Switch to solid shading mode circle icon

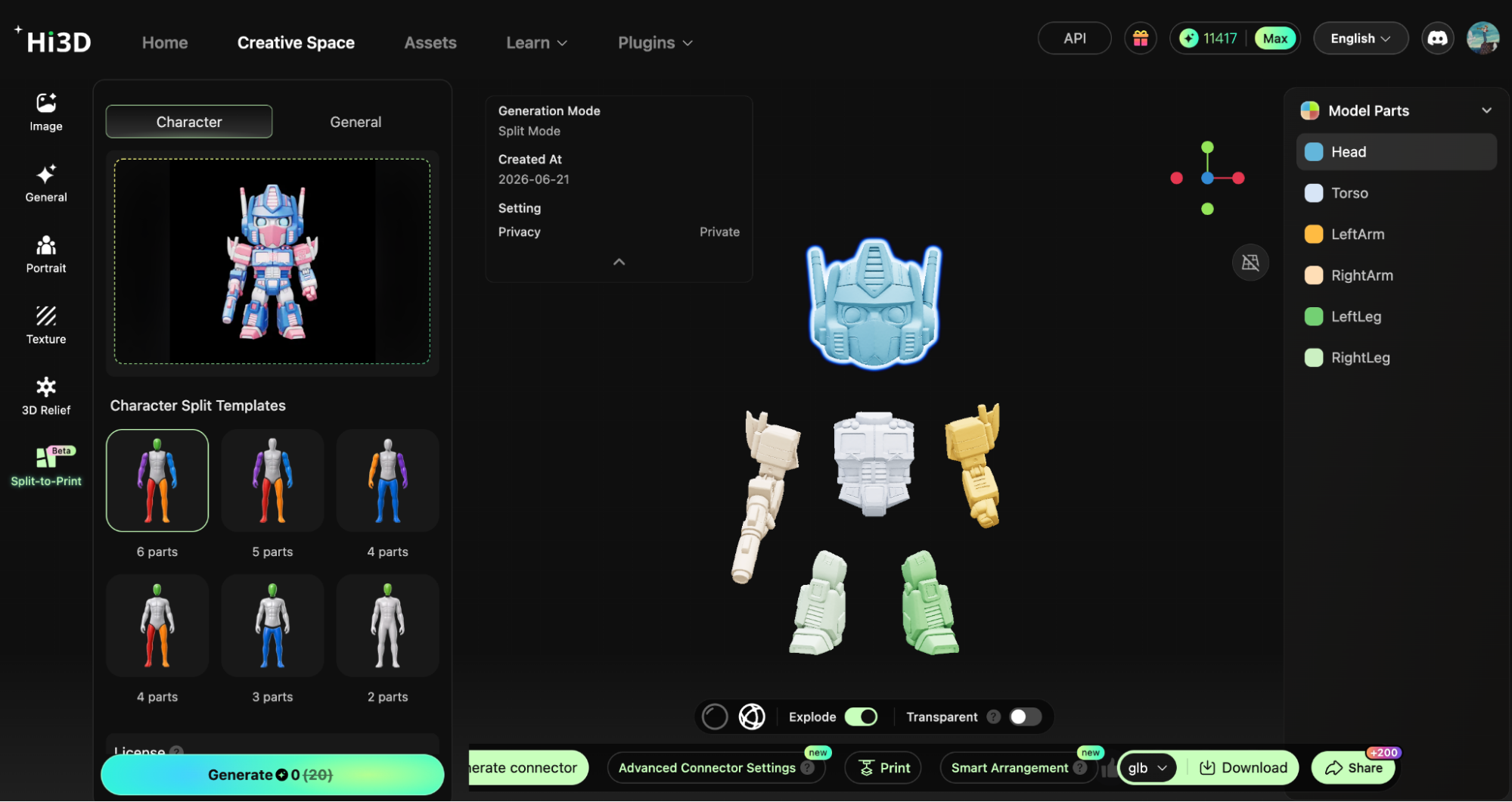click(714, 717)
